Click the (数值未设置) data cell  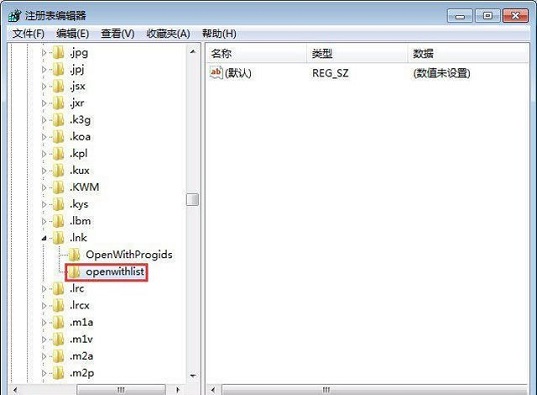click(442, 73)
